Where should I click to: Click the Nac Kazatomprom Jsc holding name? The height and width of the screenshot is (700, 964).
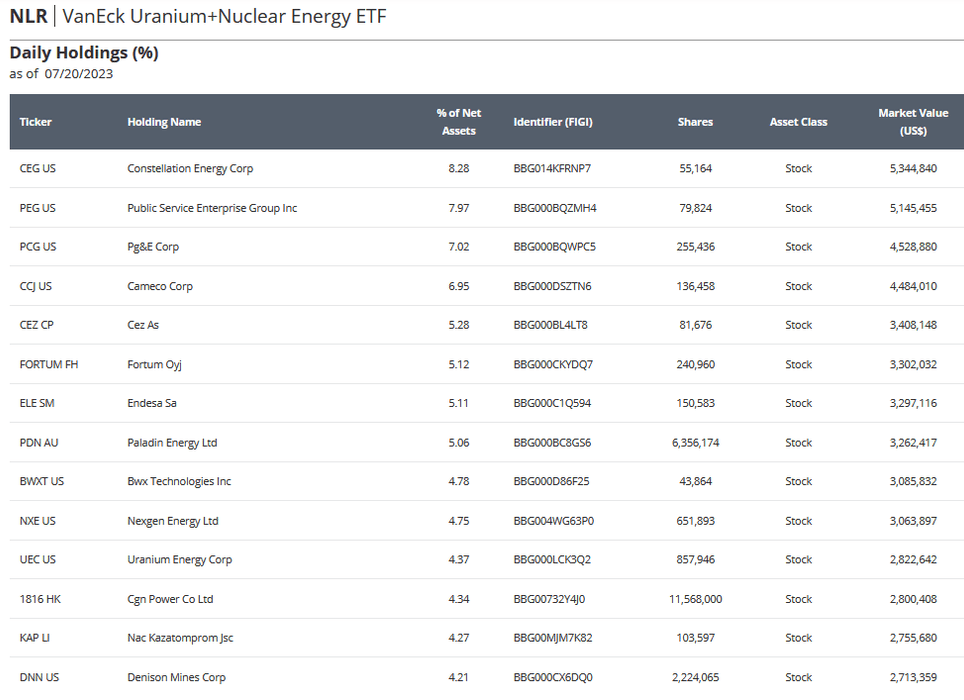point(180,637)
